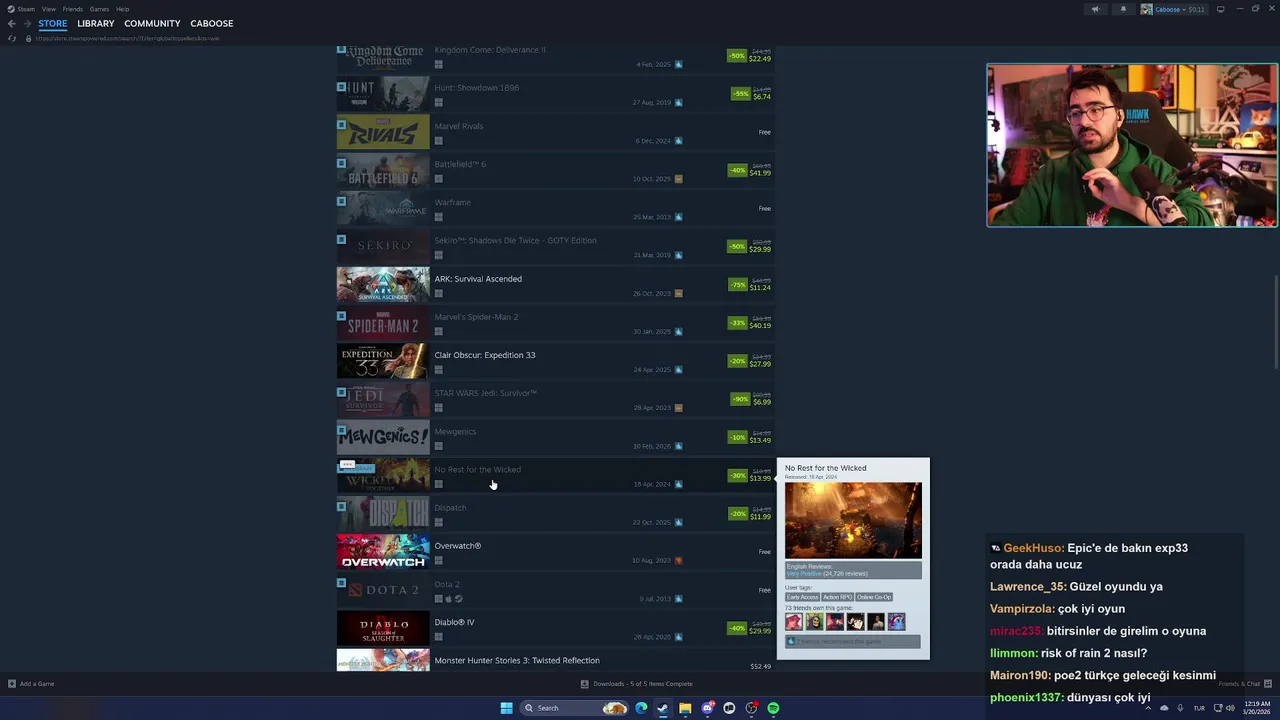
Task: Open the Help menu
Action: coord(122,9)
